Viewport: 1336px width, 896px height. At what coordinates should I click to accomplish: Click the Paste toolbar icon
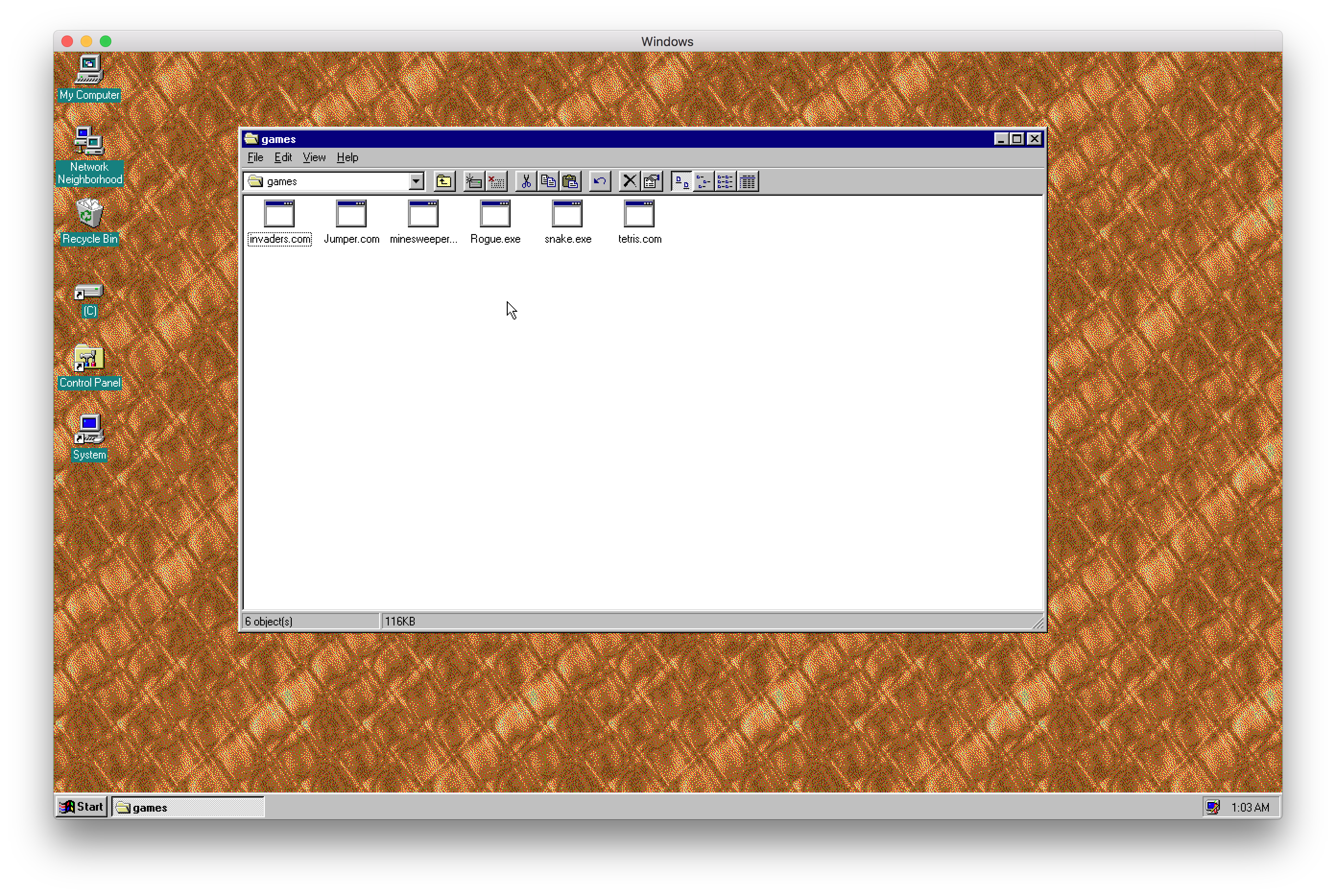pos(570,181)
